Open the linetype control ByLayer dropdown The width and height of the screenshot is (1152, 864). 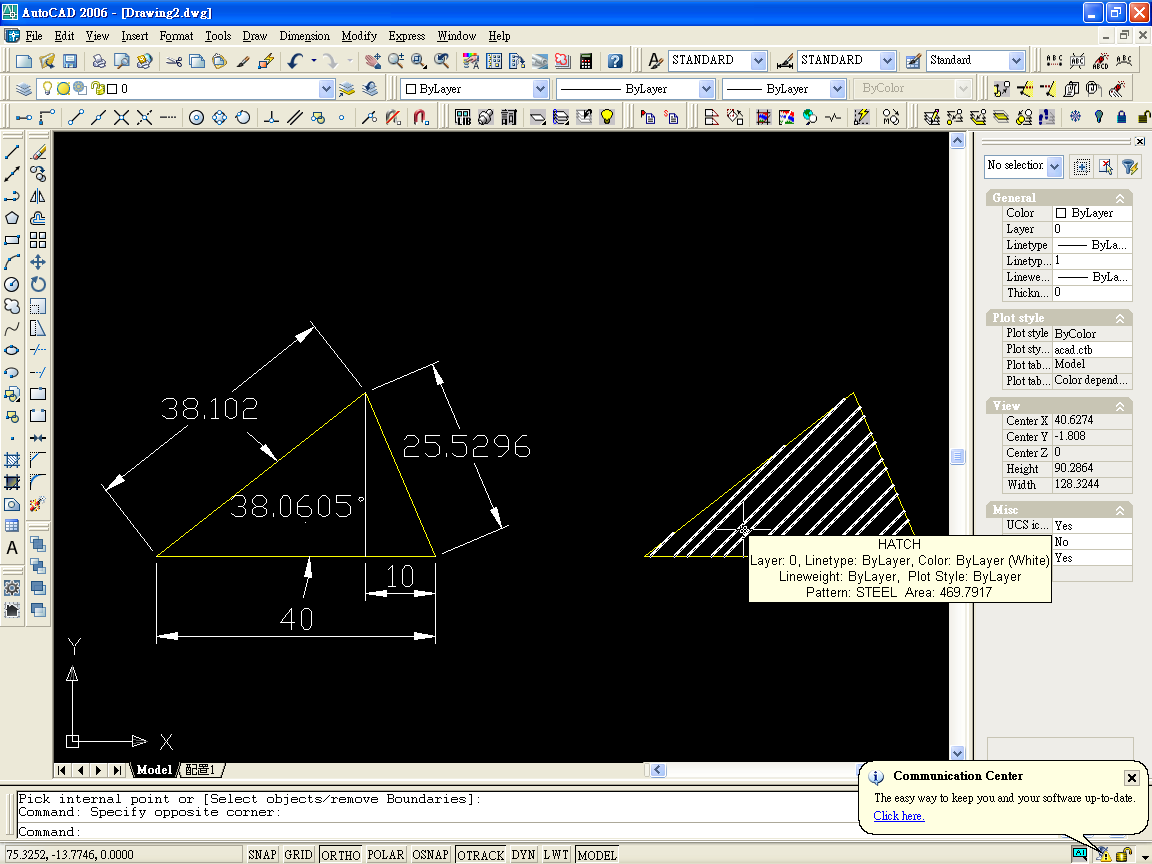(x=706, y=89)
